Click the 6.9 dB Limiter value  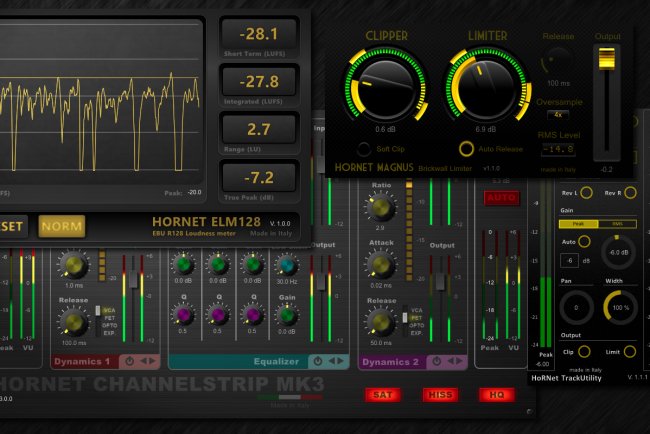tap(485, 129)
